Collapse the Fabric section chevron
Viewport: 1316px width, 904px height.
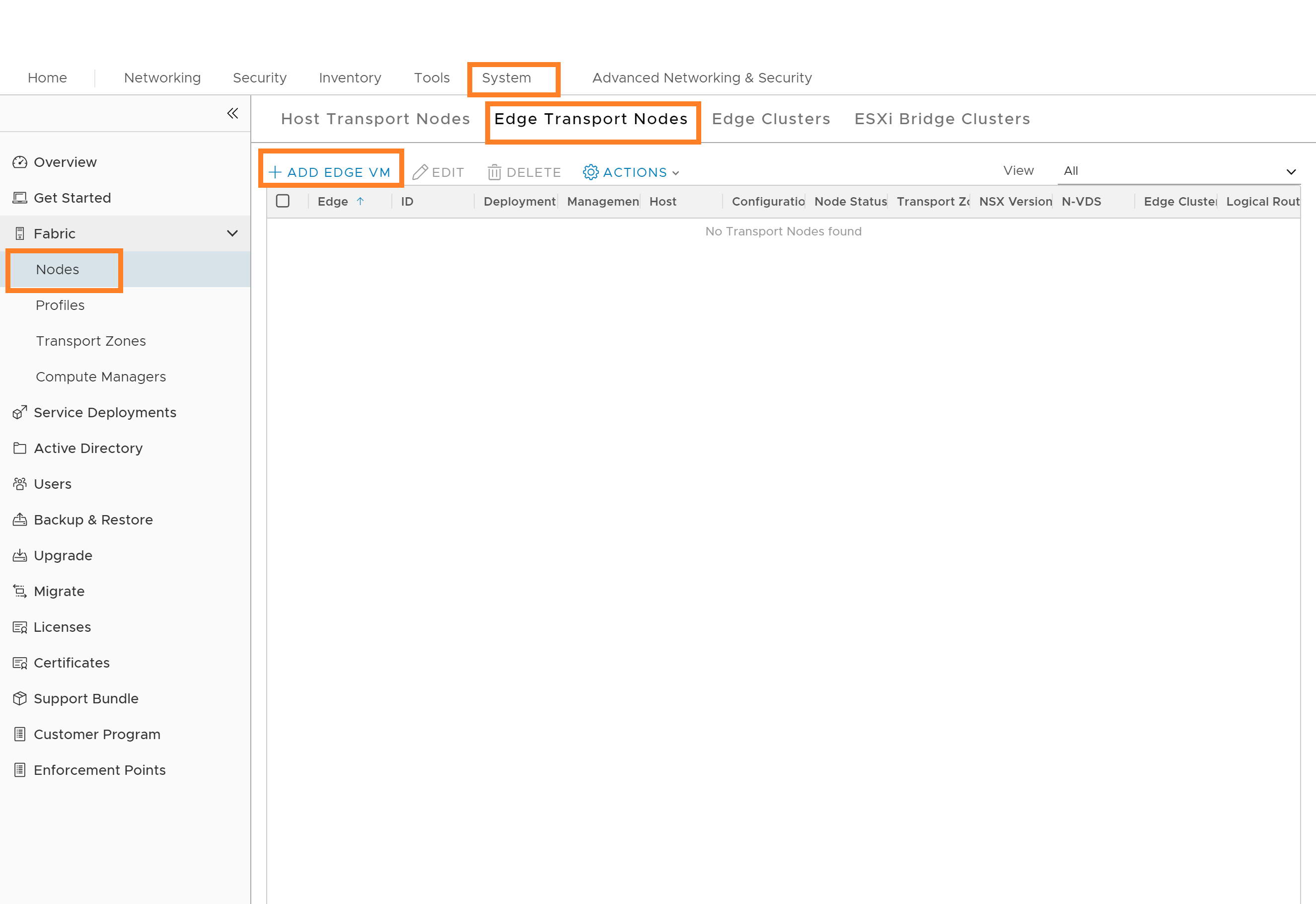232,233
